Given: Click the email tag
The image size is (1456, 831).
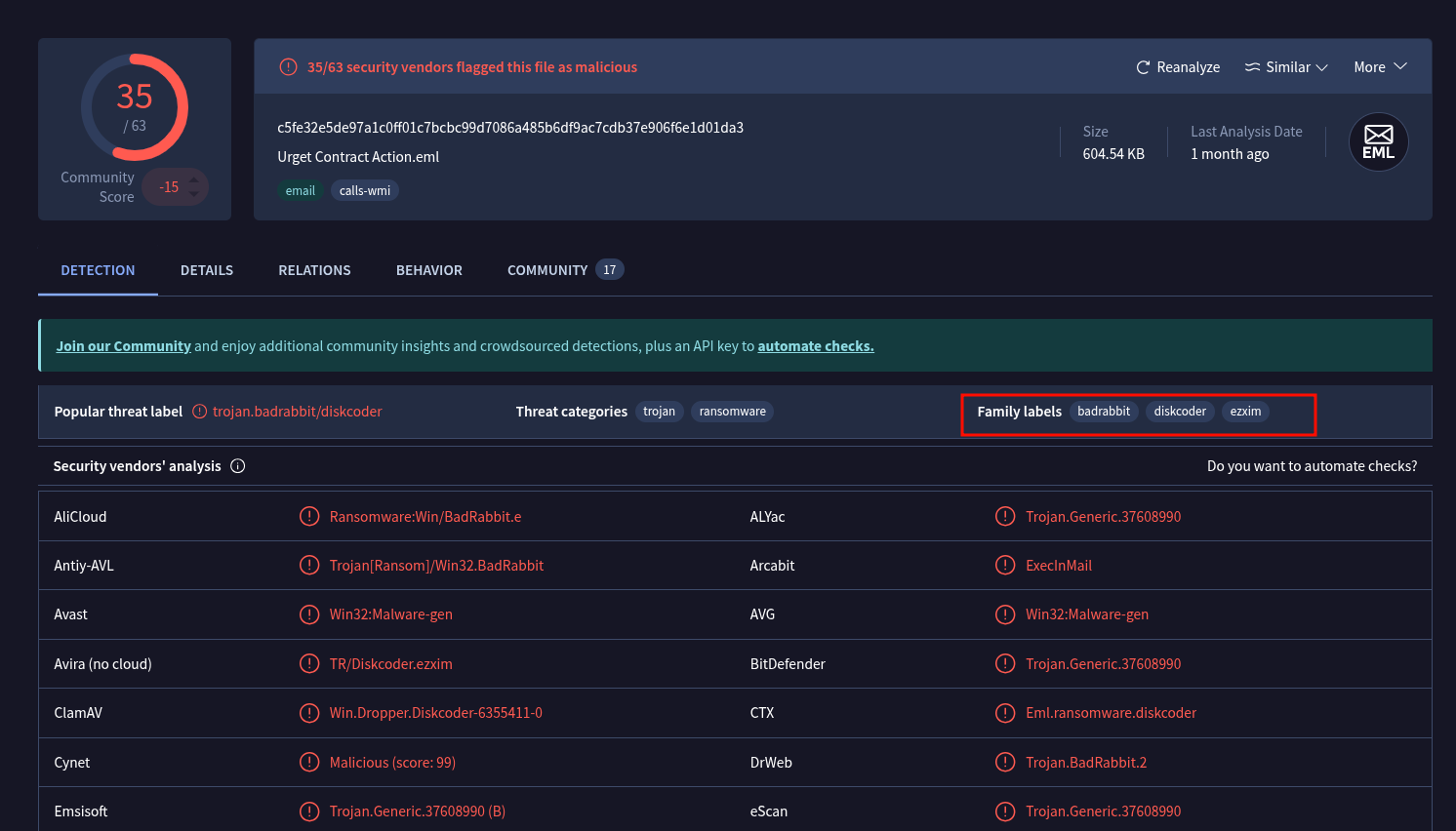Looking at the screenshot, I should click(301, 191).
